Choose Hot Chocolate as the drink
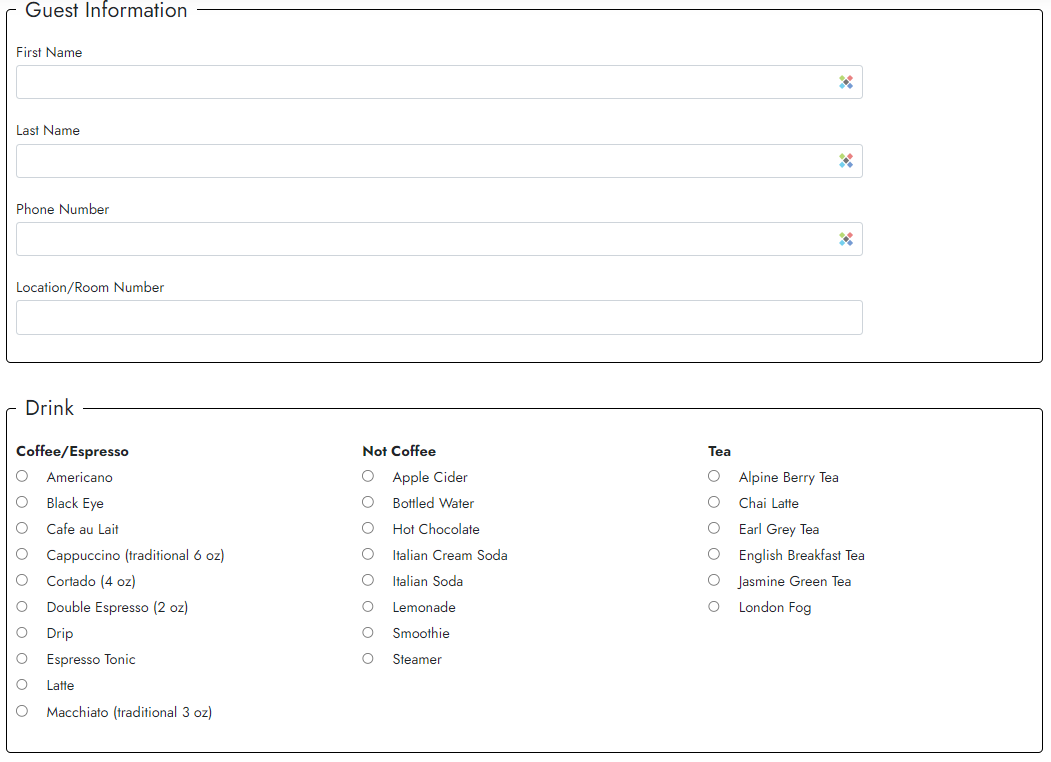Screen dimensions: 1051x762 click(x=368, y=528)
